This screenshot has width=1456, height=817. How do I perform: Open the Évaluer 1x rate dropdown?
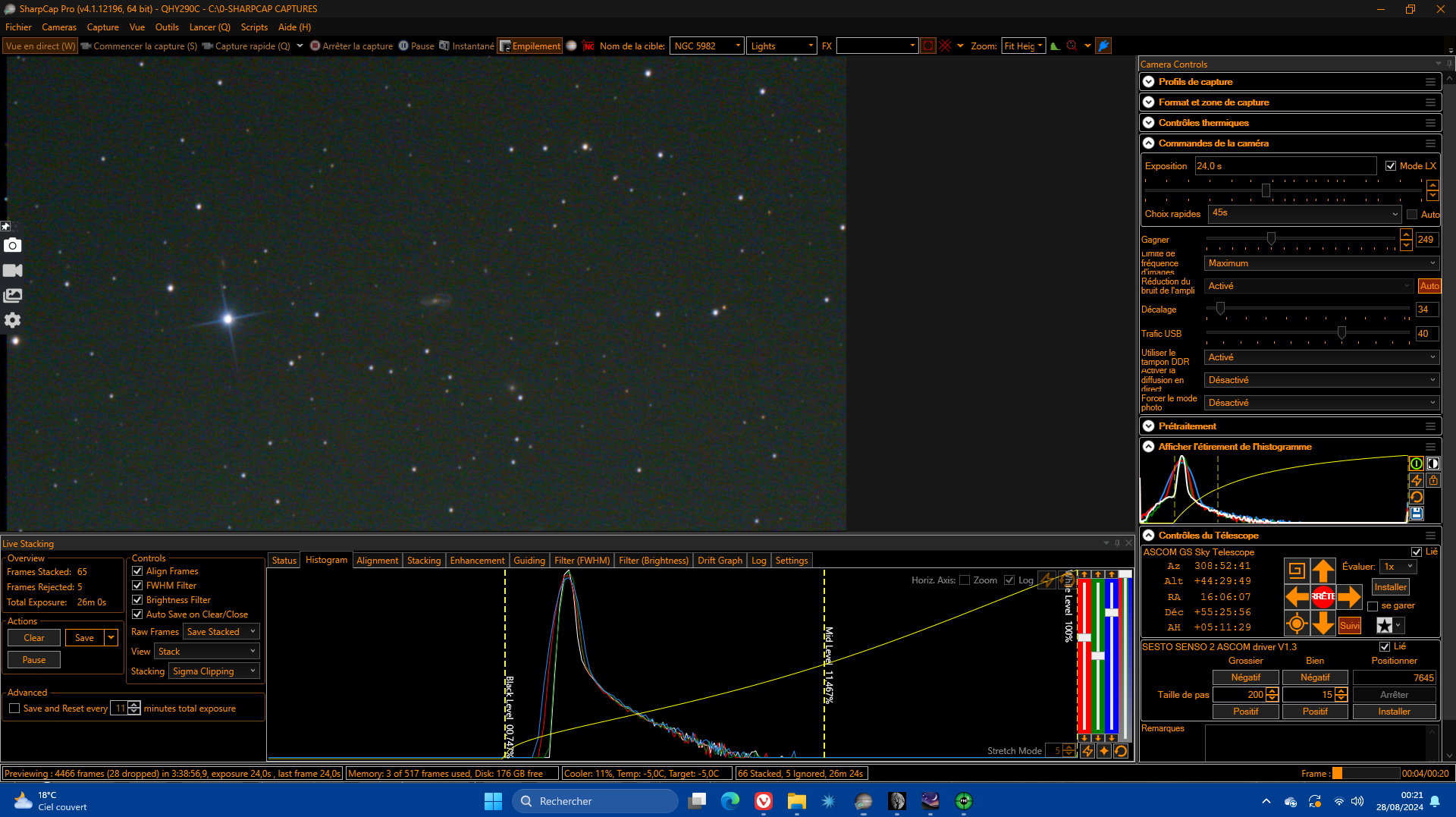pos(1398,567)
